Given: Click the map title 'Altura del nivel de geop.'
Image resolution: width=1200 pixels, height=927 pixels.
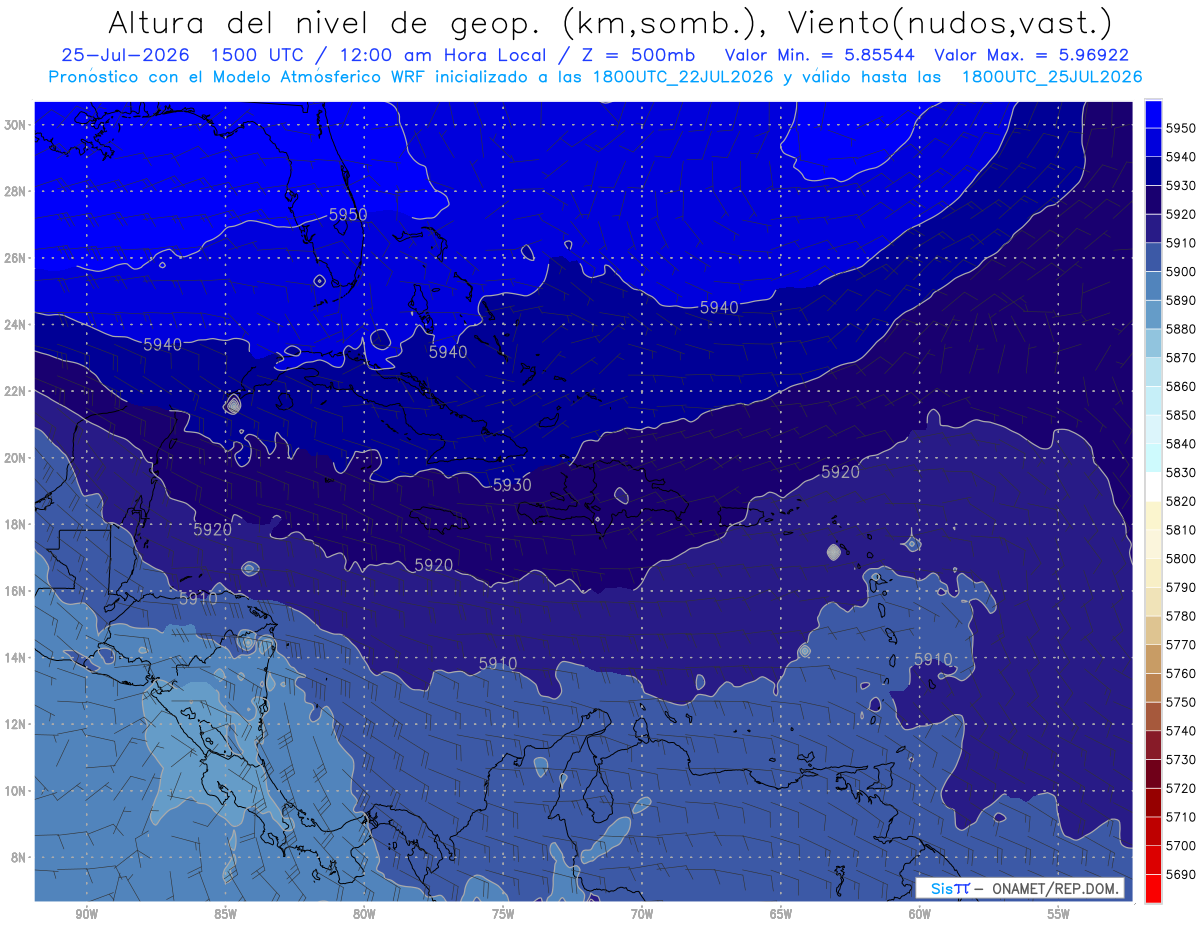Looking at the screenshot, I should [326, 22].
